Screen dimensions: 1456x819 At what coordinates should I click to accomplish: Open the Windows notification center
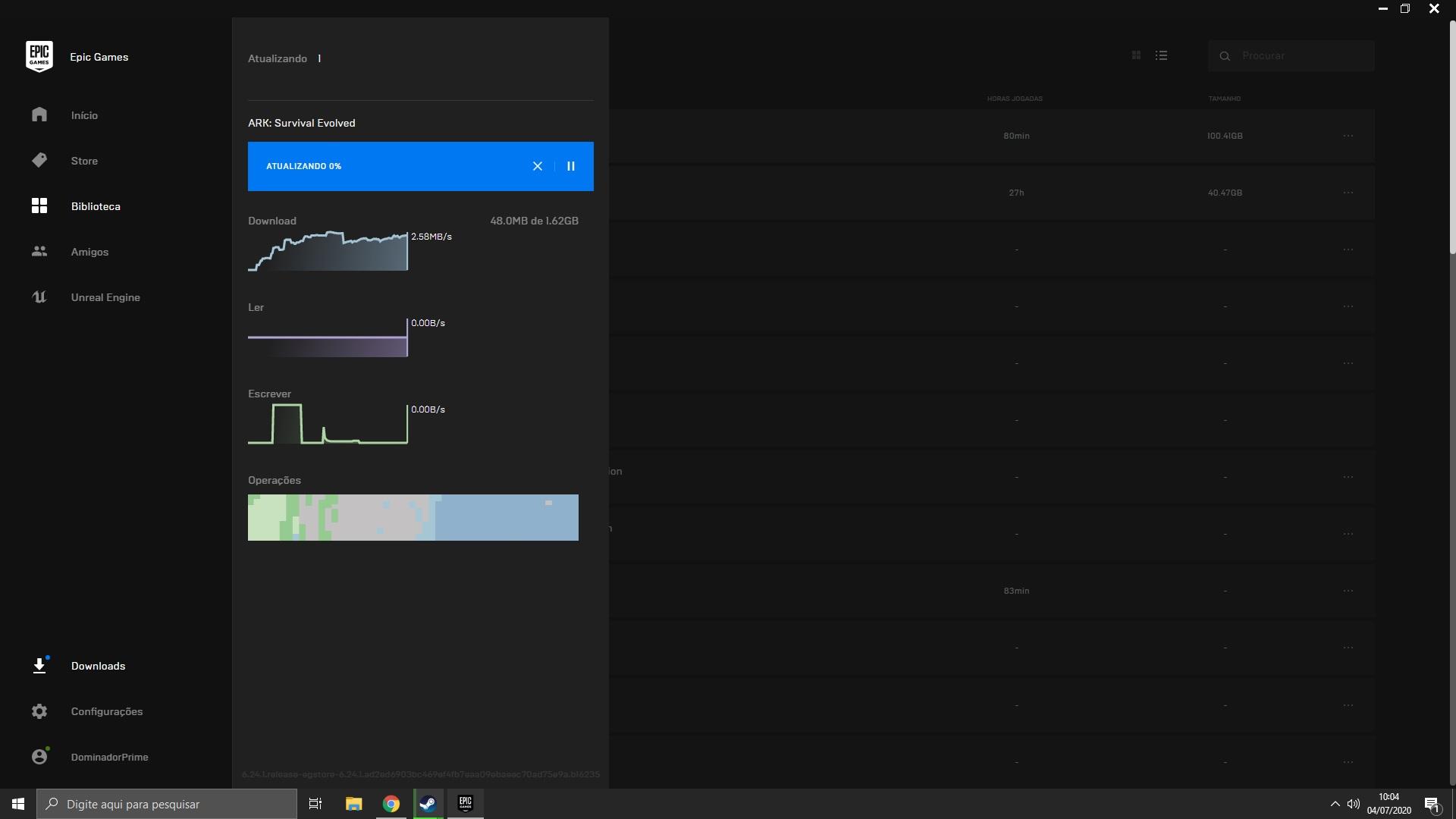point(1432,804)
